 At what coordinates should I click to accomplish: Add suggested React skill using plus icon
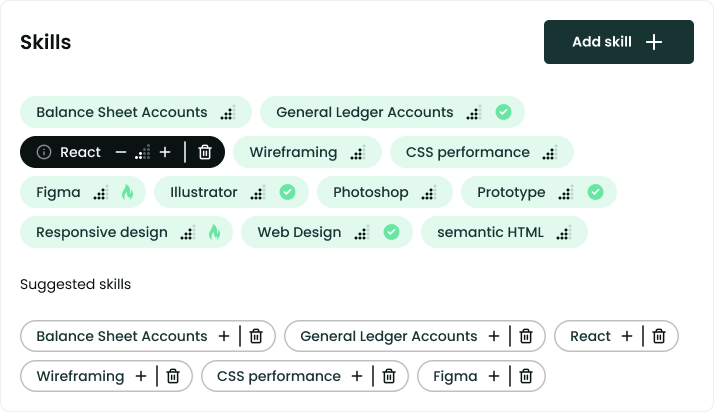(x=627, y=336)
